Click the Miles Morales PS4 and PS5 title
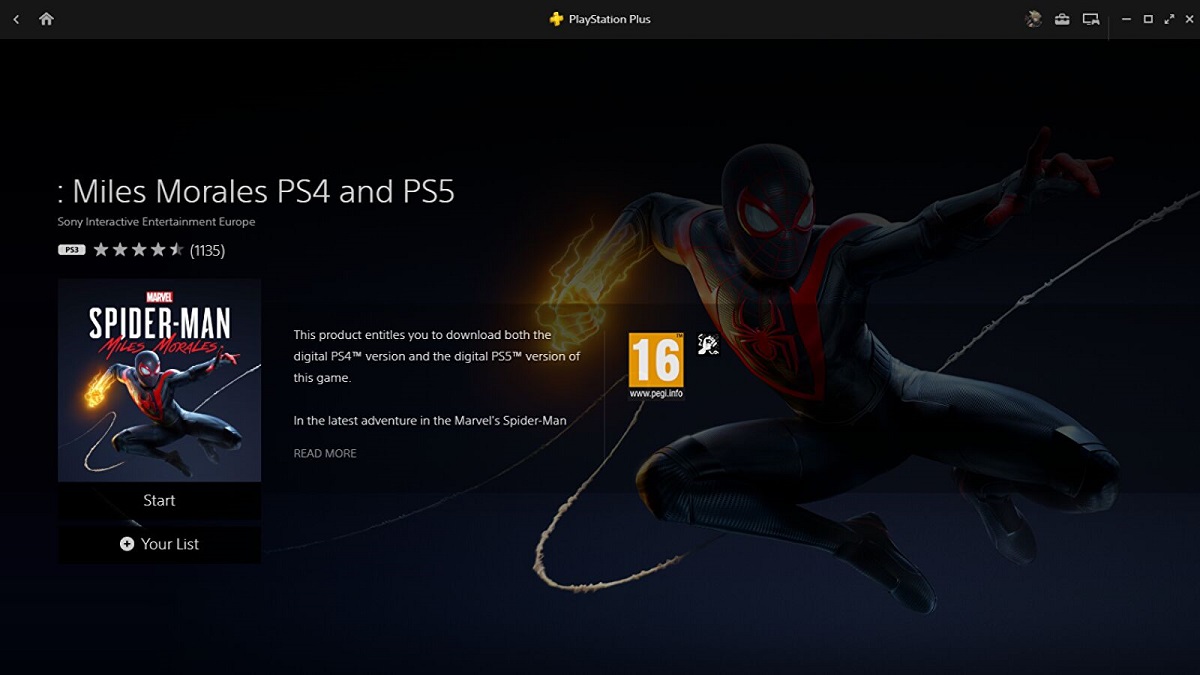The height and width of the screenshot is (675, 1200). pyautogui.click(x=257, y=191)
